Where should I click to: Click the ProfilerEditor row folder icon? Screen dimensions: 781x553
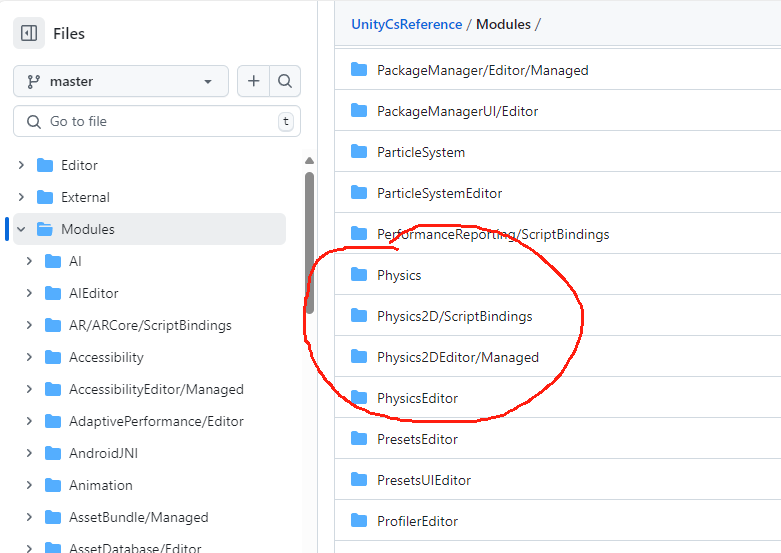click(x=359, y=520)
